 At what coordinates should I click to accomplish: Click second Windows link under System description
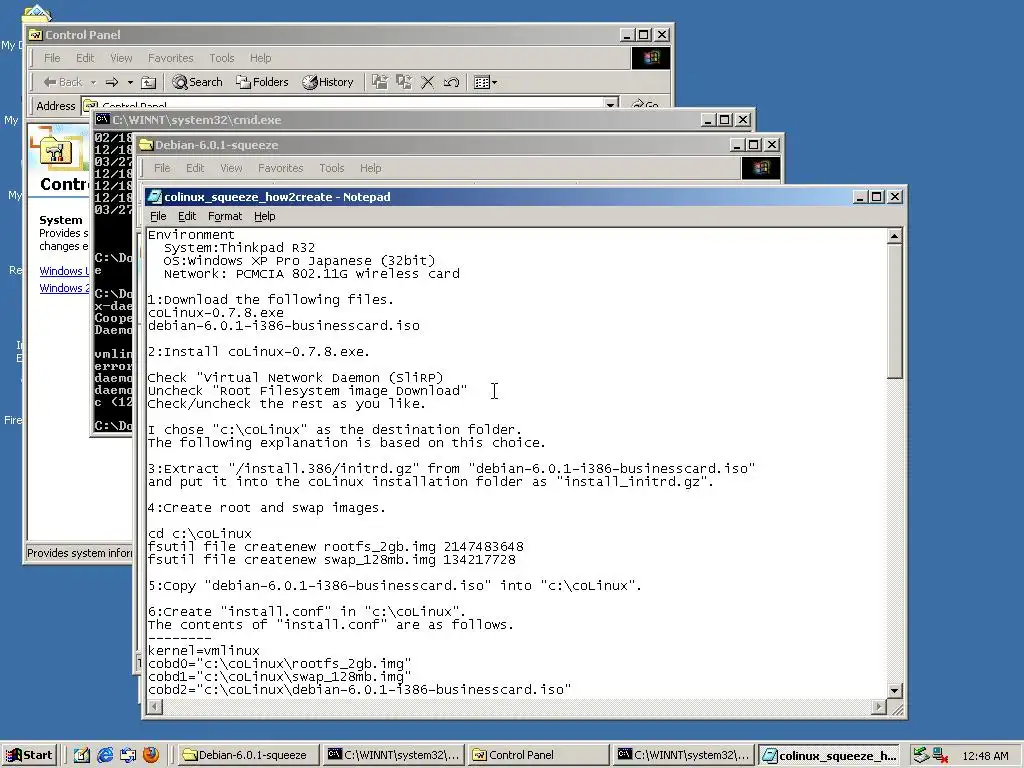[x=64, y=288]
